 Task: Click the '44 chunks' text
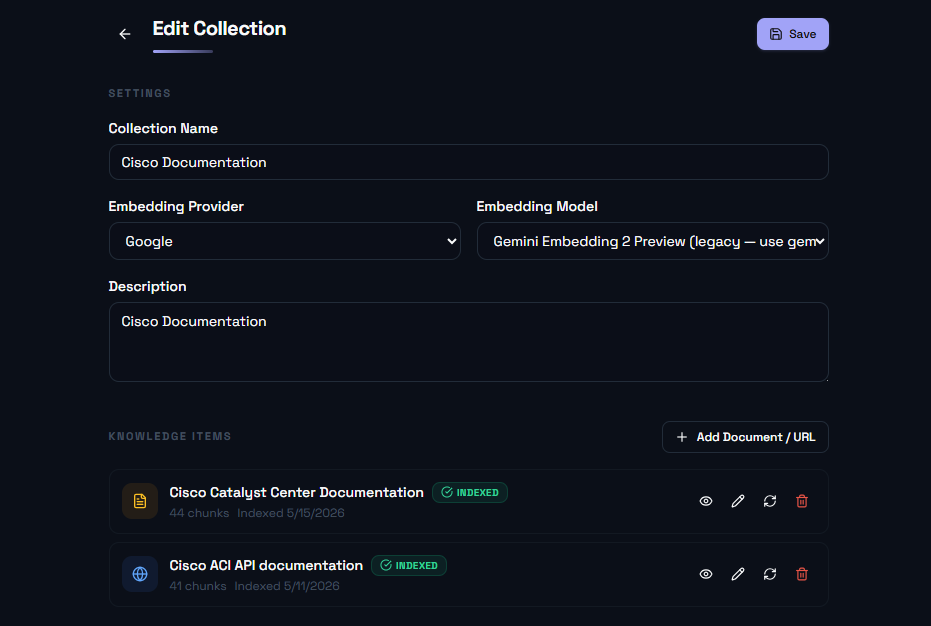[x=199, y=513]
